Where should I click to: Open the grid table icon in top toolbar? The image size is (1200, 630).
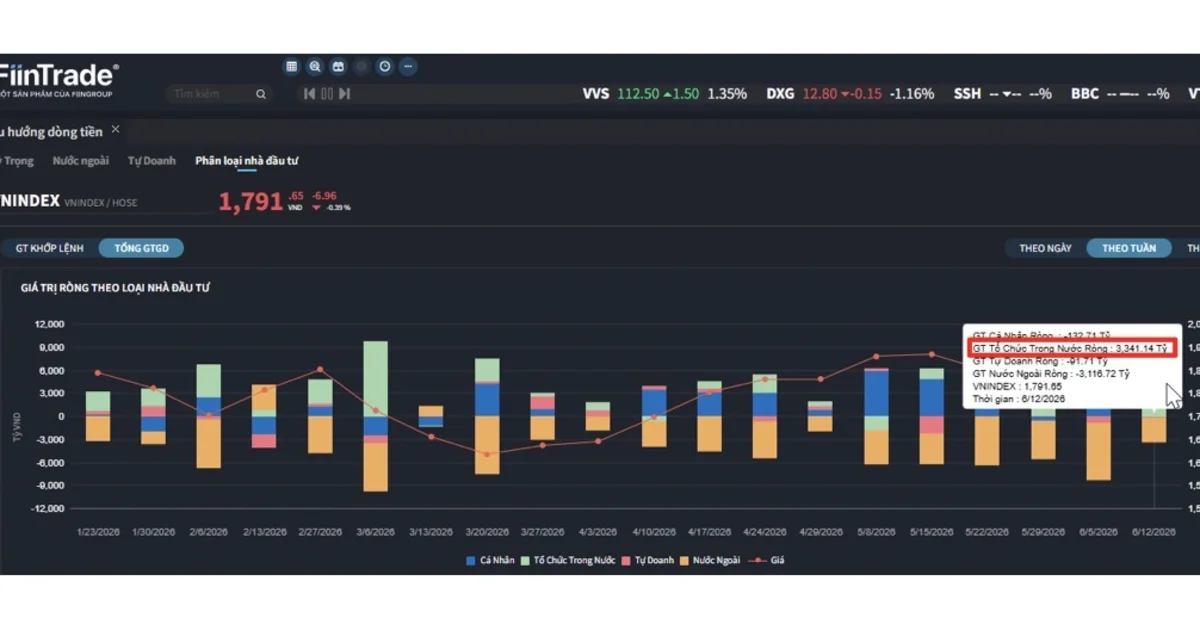pos(291,66)
